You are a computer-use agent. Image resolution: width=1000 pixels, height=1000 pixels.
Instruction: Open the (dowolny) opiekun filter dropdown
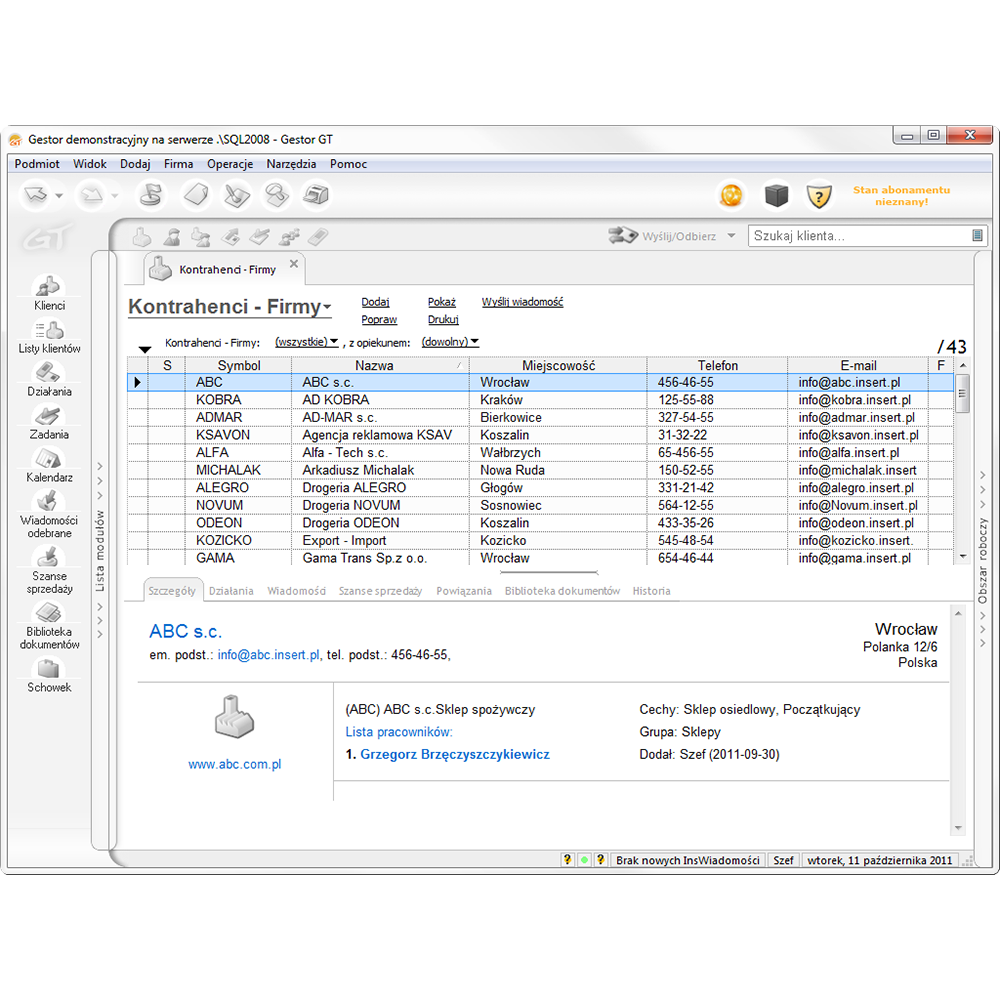(x=450, y=342)
